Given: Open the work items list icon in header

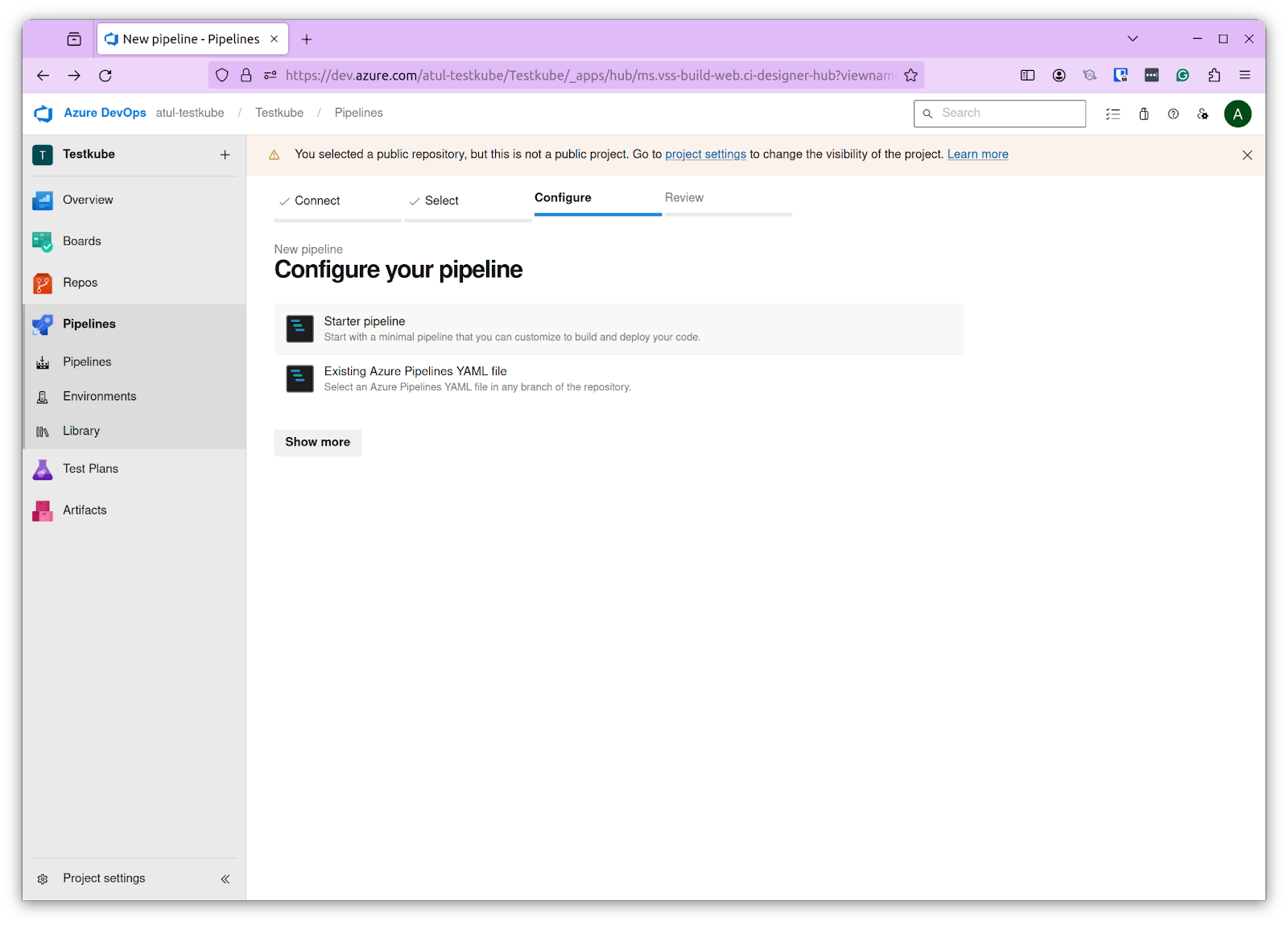Looking at the screenshot, I should pos(1113,114).
